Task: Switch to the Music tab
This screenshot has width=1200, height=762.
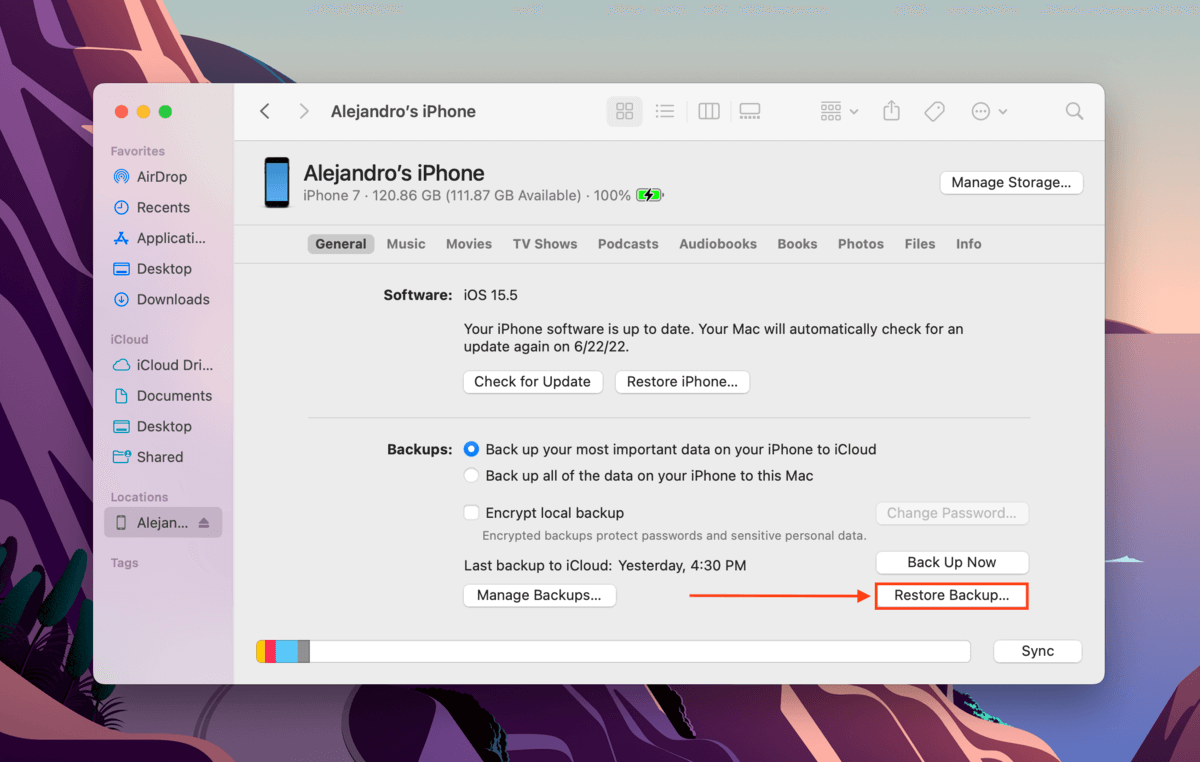Action: point(406,244)
